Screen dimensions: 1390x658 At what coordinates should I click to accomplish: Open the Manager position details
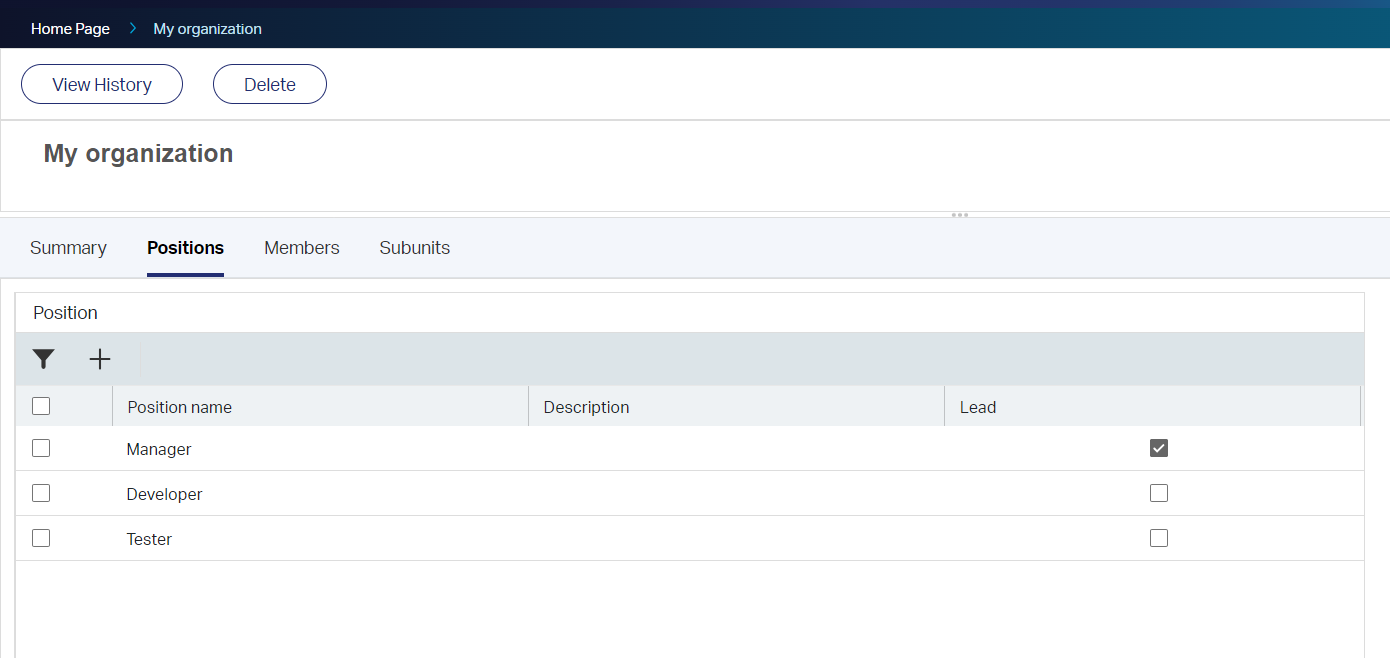[158, 448]
